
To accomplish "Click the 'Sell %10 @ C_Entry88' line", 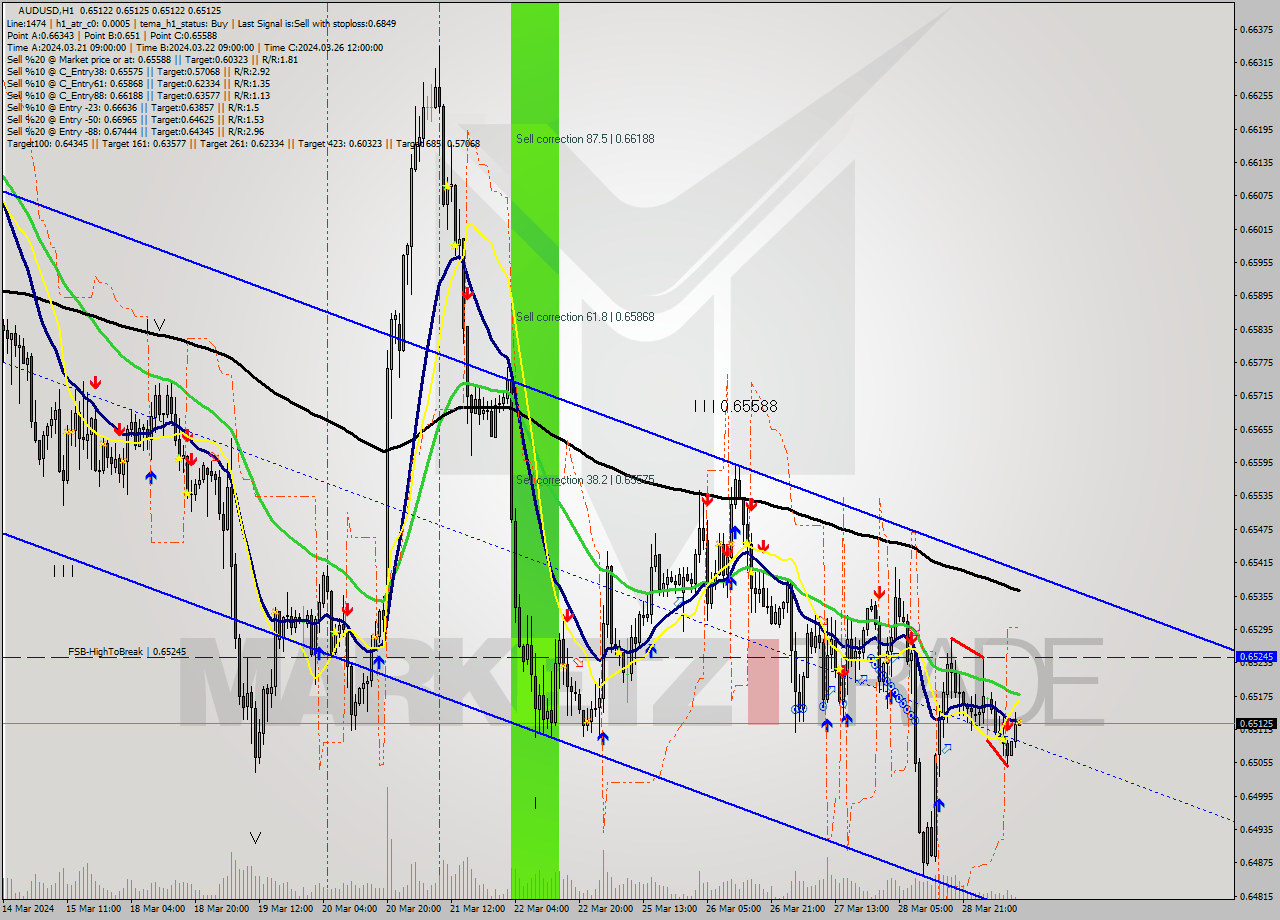I will 138,95.
